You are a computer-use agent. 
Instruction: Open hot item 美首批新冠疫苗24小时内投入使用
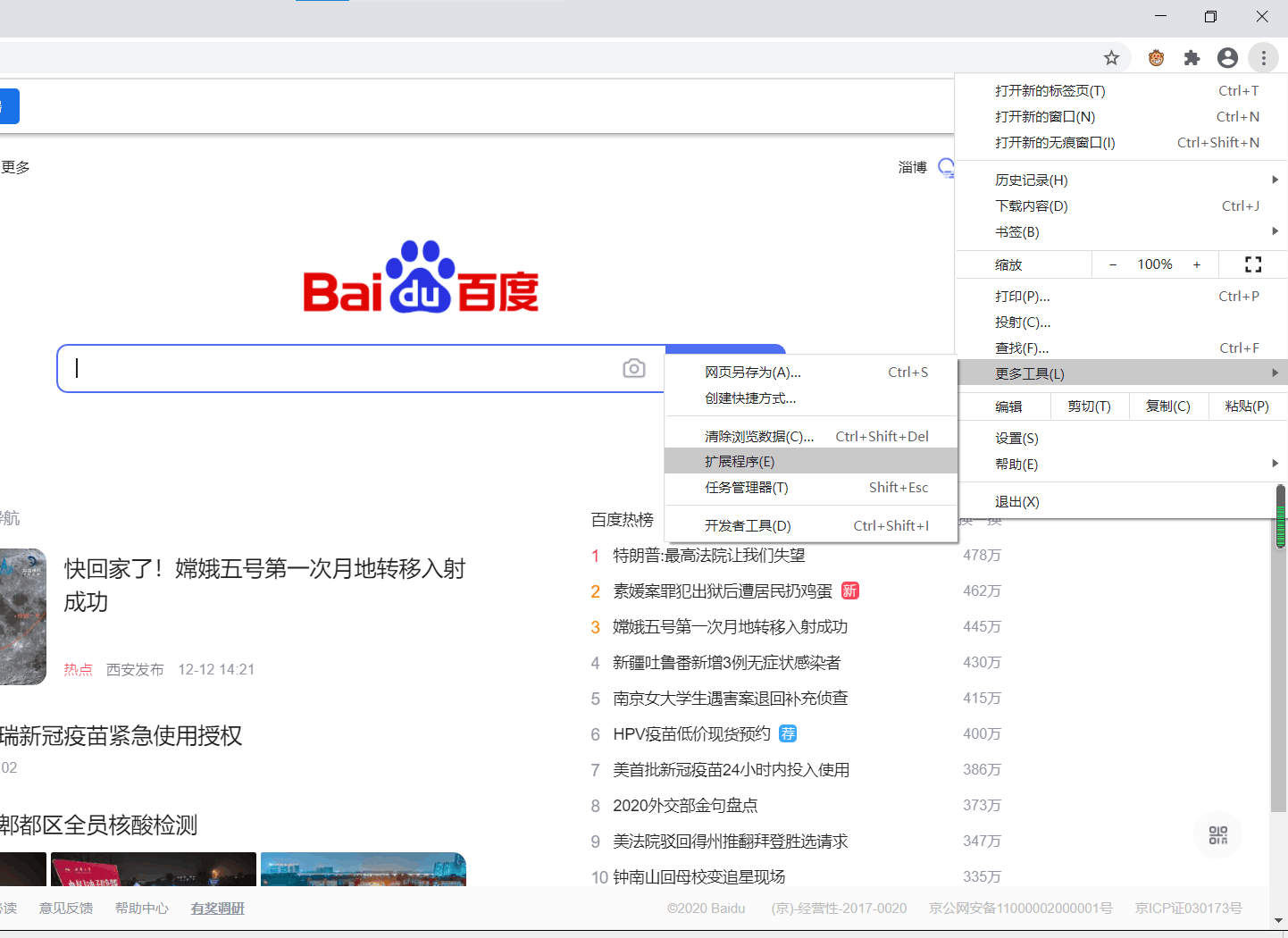[x=732, y=769]
